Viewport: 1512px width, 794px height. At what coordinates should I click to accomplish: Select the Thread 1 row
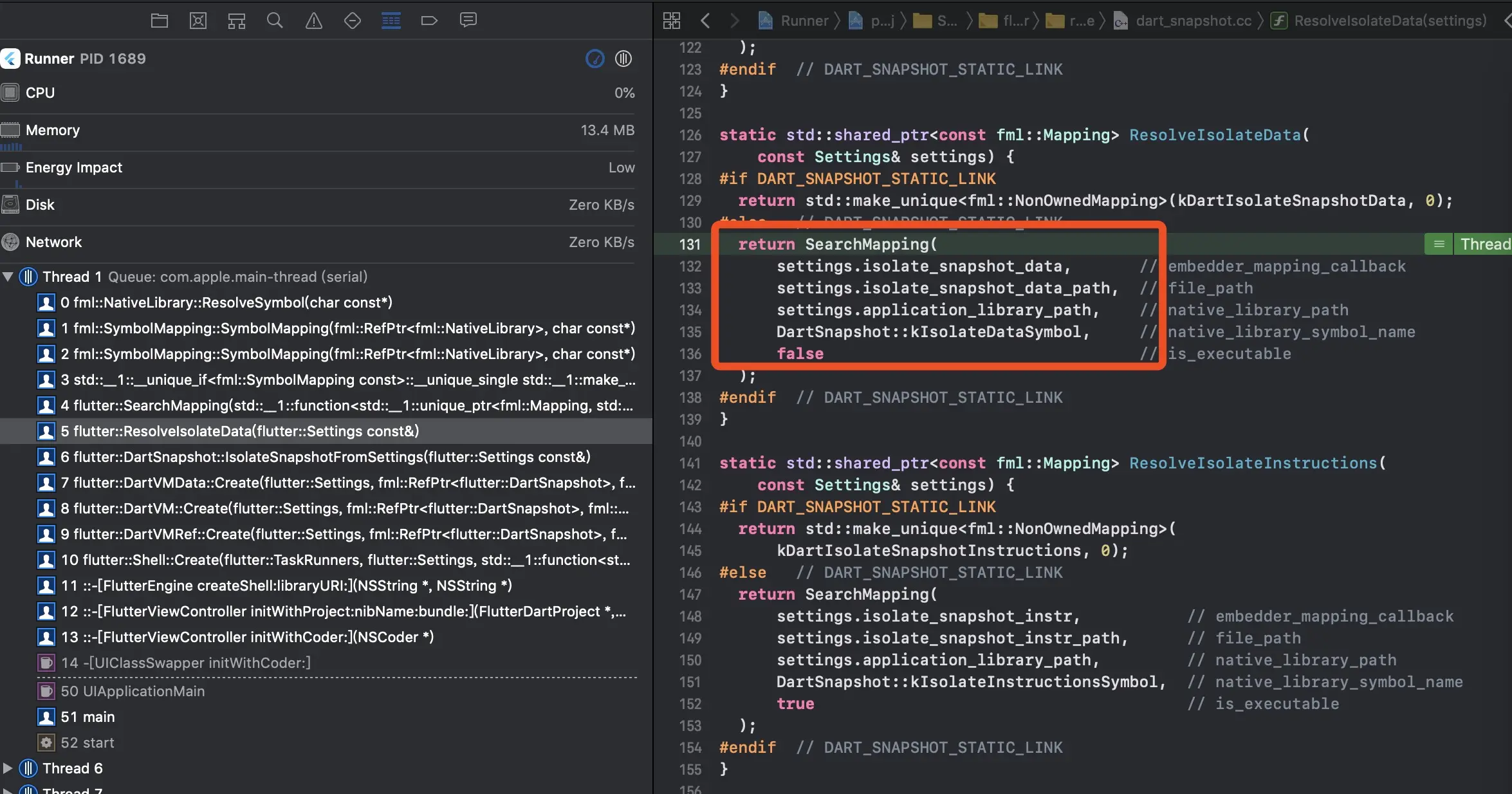pyautogui.click(x=326, y=277)
